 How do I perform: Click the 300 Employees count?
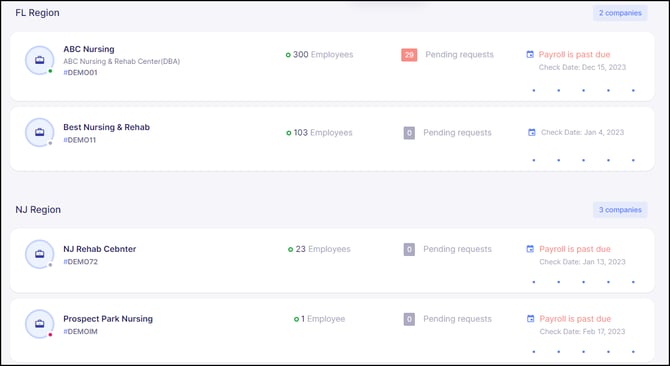pos(320,55)
